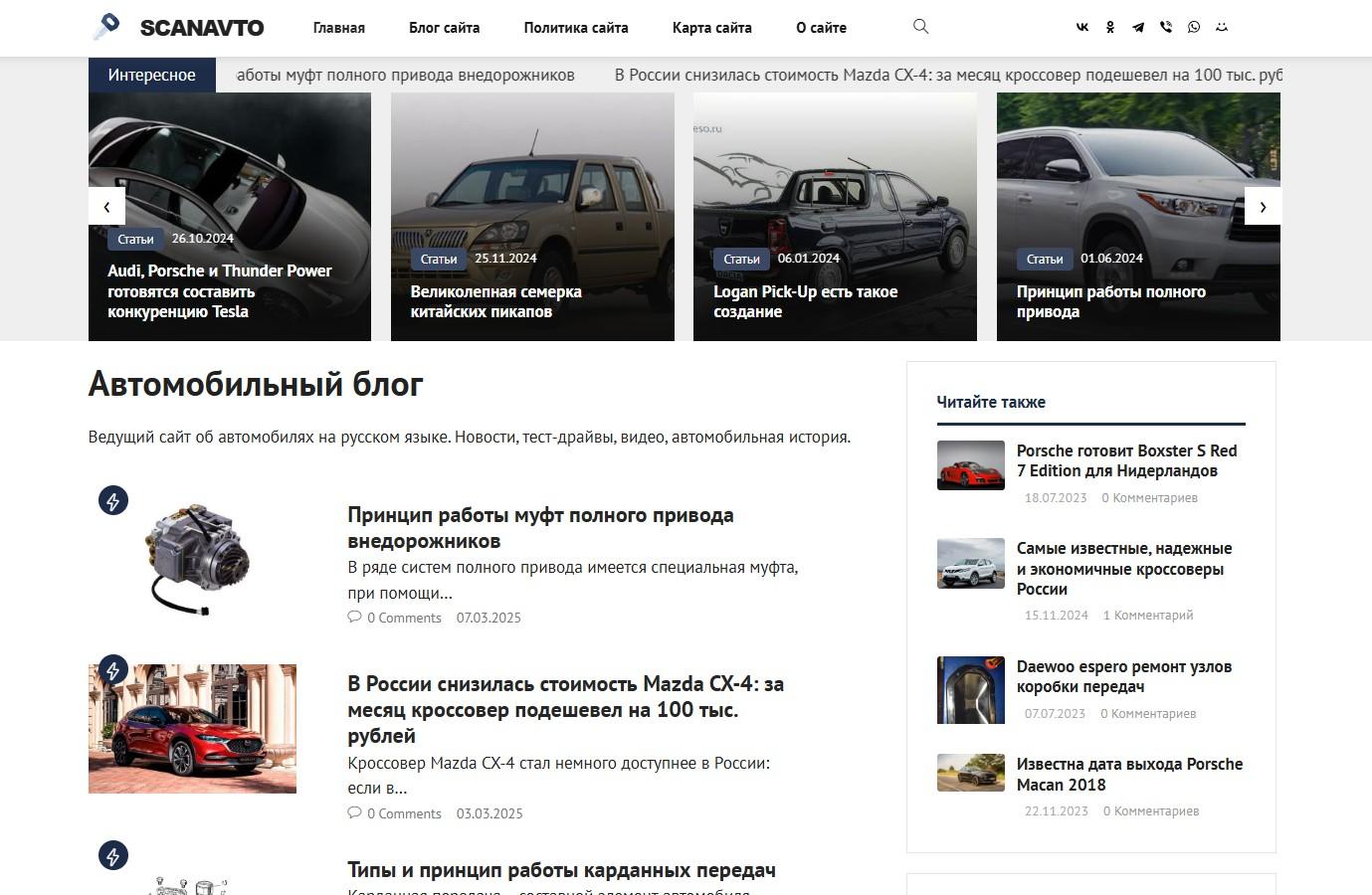Open the VK social page icon
The image size is (1372, 895).
[1082, 27]
